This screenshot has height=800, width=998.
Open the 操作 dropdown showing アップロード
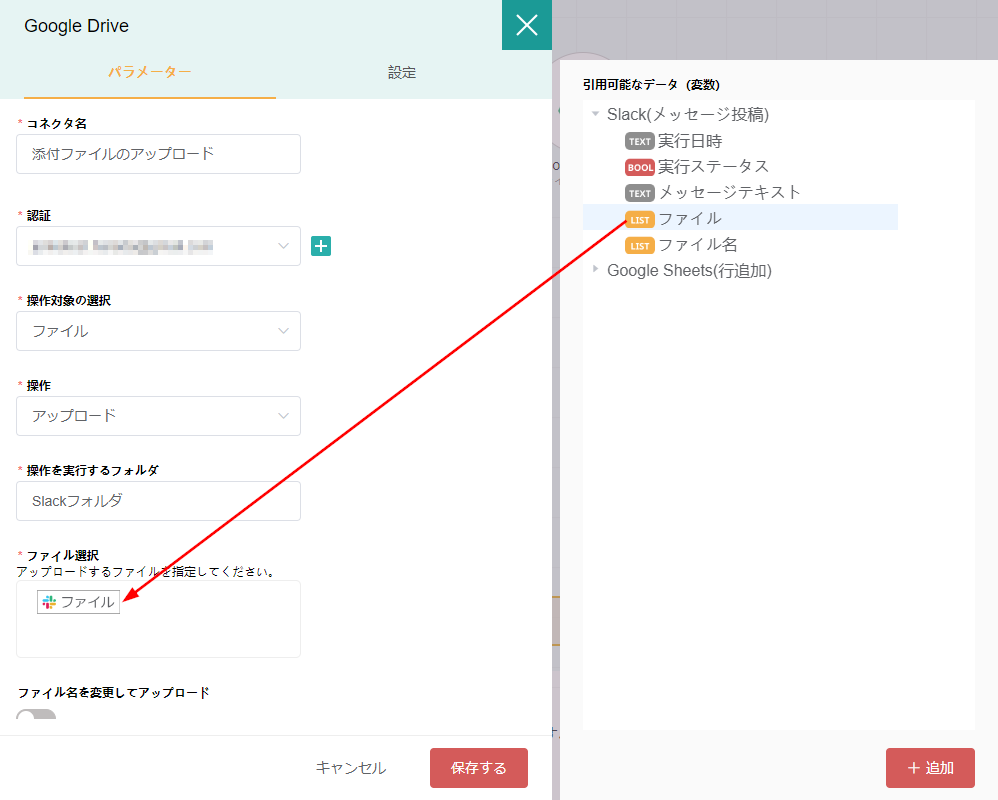(158, 416)
